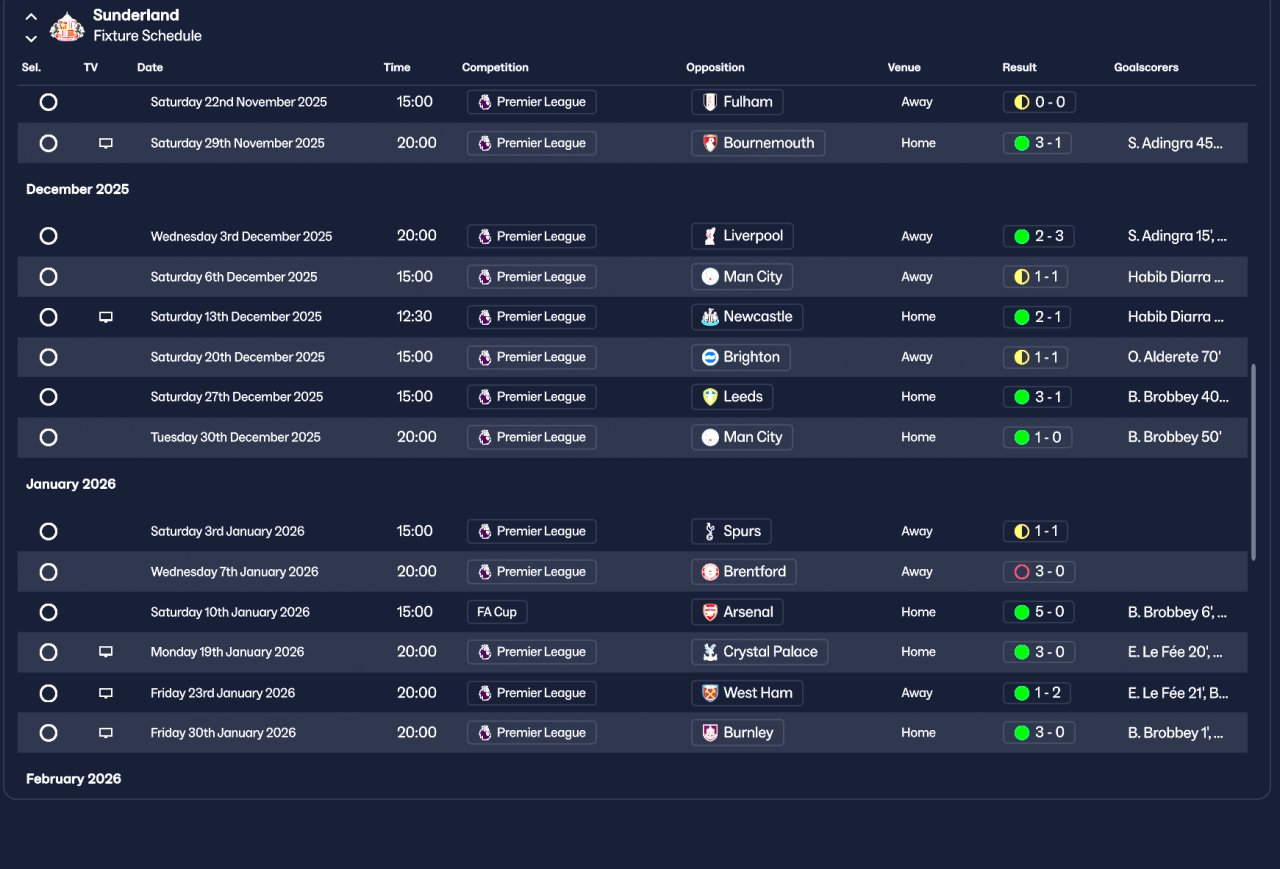This screenshot has height=869, width=1280.
Task: Click green win indicator beside 5 - 0
Action: pos(1021,612)
